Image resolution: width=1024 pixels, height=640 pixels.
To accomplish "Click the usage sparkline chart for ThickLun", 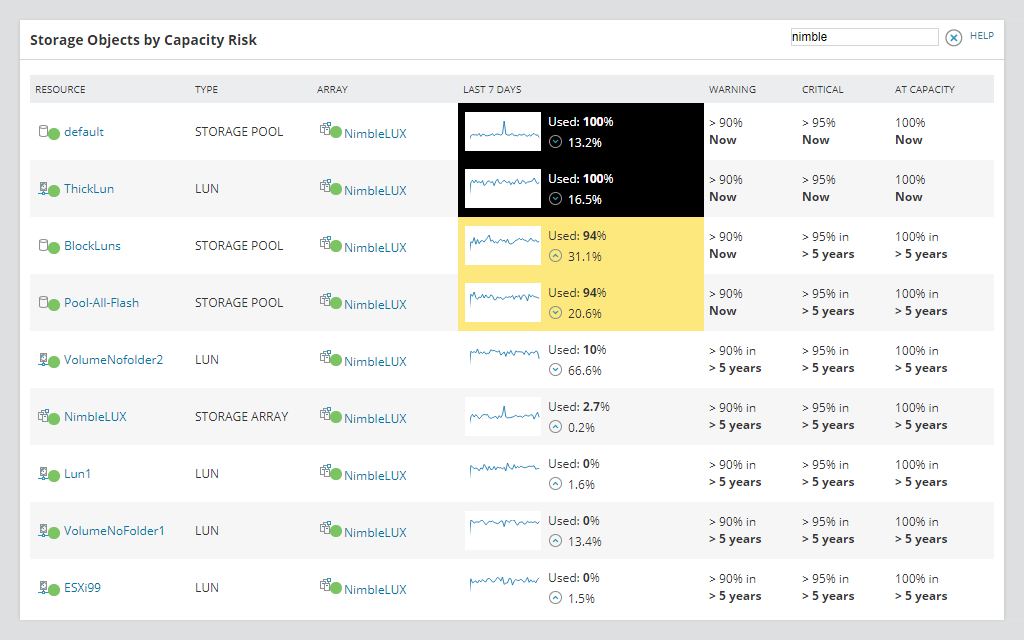I will (x=502, y=188).
